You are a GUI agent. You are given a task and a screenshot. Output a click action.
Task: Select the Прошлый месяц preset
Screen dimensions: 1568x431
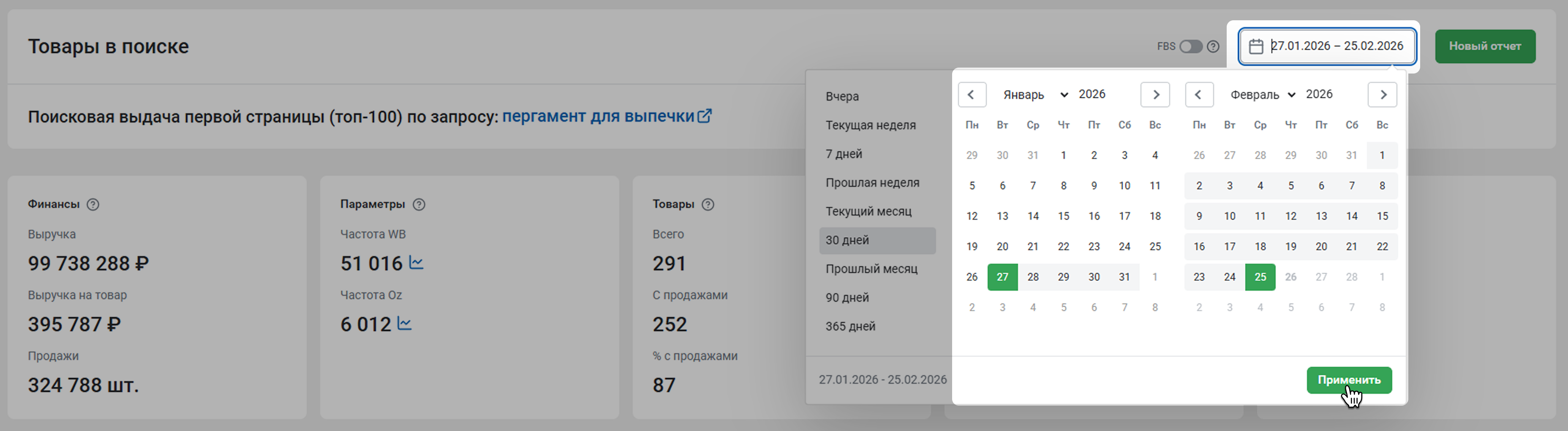(x=871, y=269)
